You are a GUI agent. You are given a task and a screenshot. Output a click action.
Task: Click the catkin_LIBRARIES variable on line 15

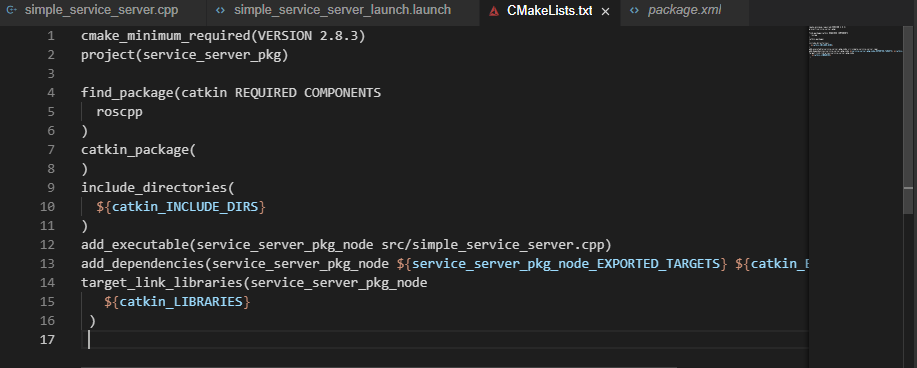tap(181, 302)
